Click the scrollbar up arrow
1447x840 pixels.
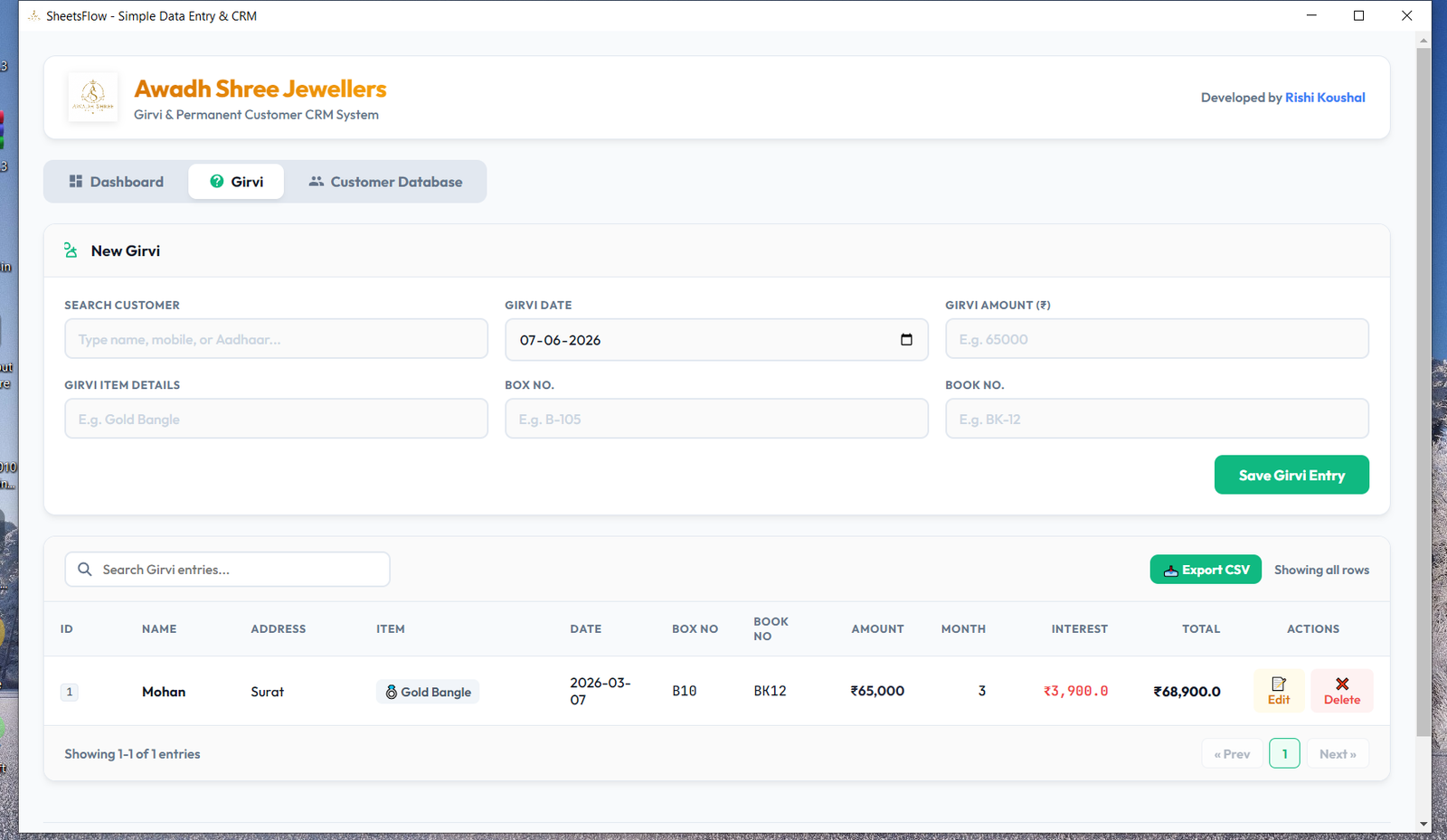point(1423,40)
